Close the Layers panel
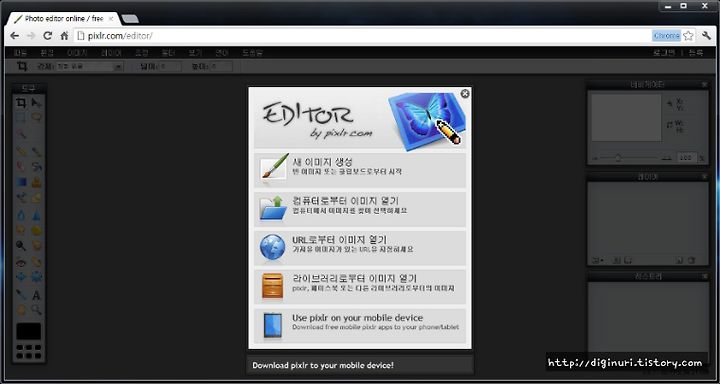The image size is (720, 384). [704, 177]
